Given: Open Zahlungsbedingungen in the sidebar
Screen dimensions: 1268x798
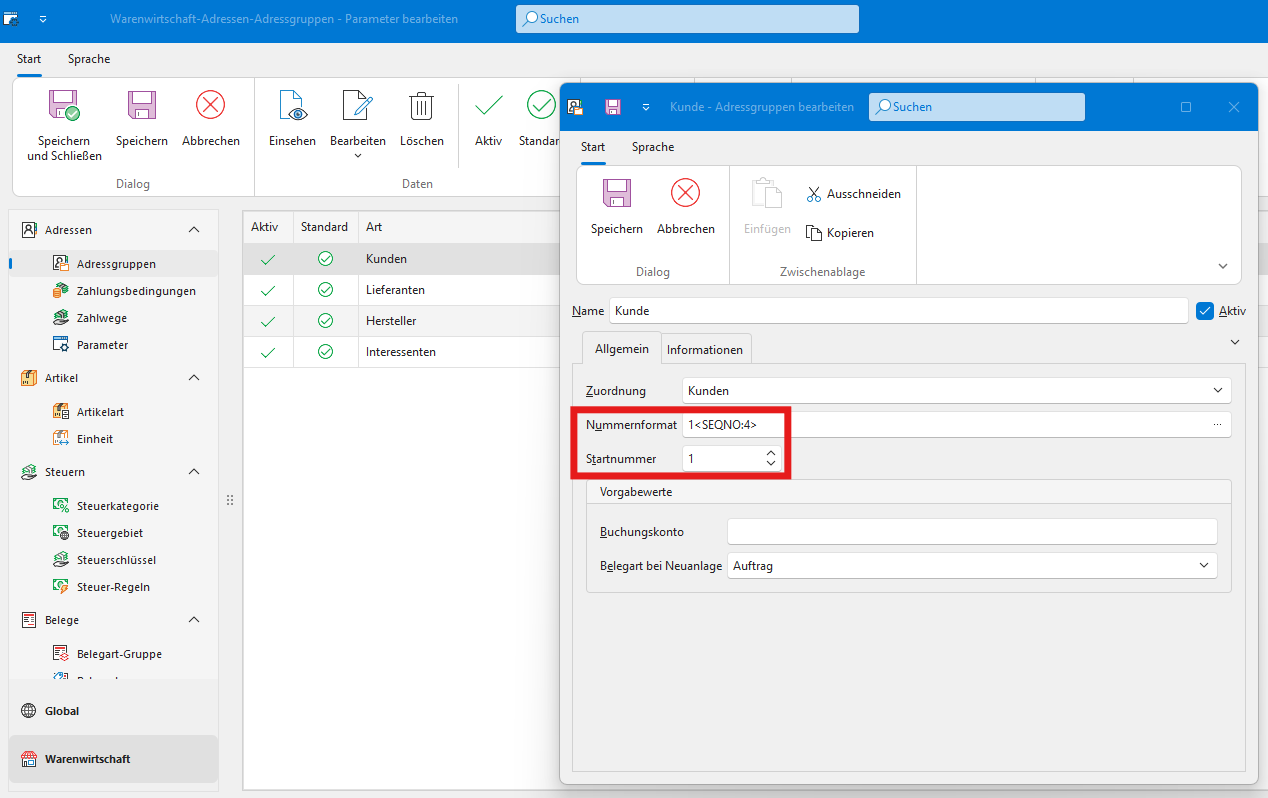Looking at the screenshot, I should coord(136,291).
